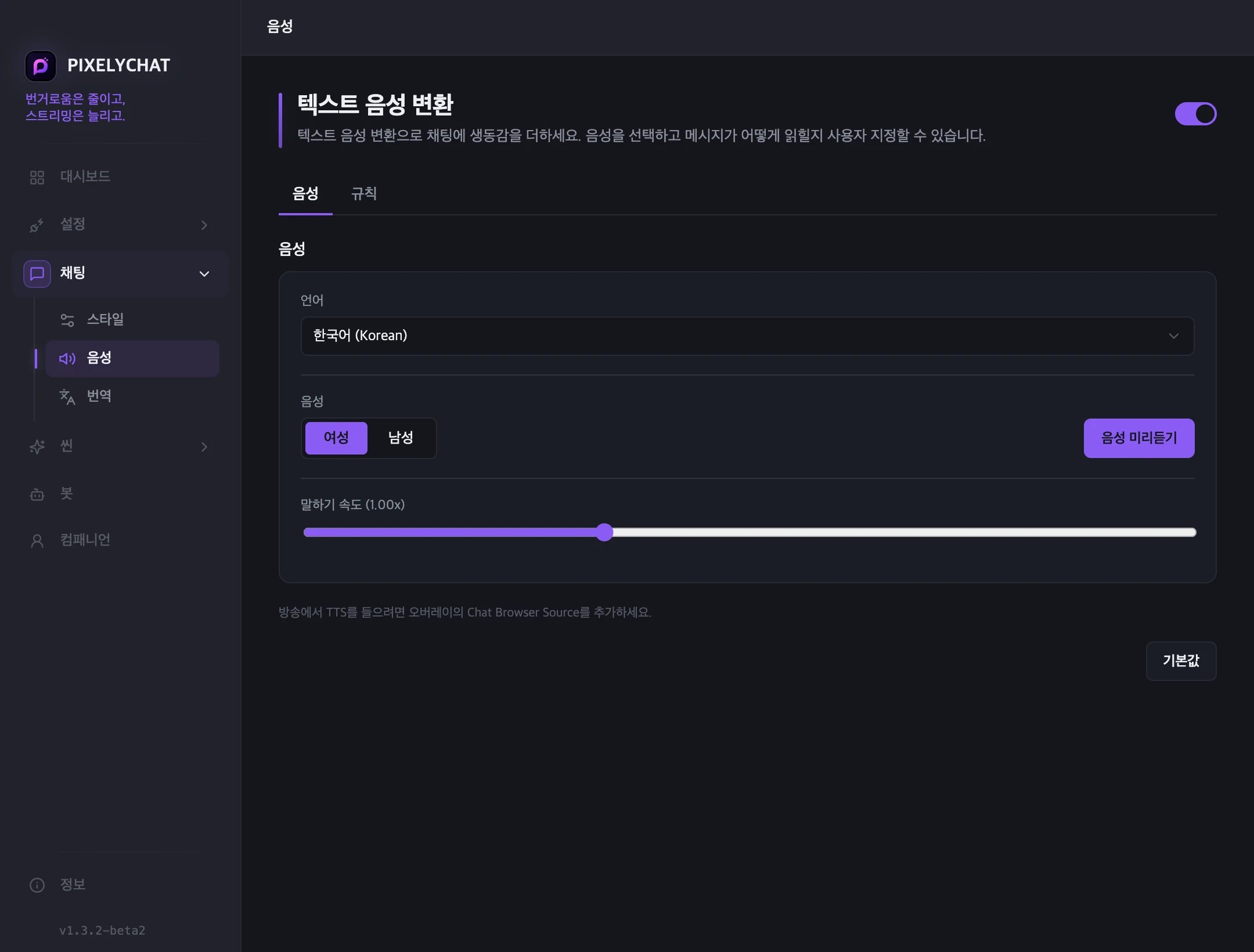Screen dimensions: 1254x952
Task: Select the 남성 voice option
Action: 401,438
